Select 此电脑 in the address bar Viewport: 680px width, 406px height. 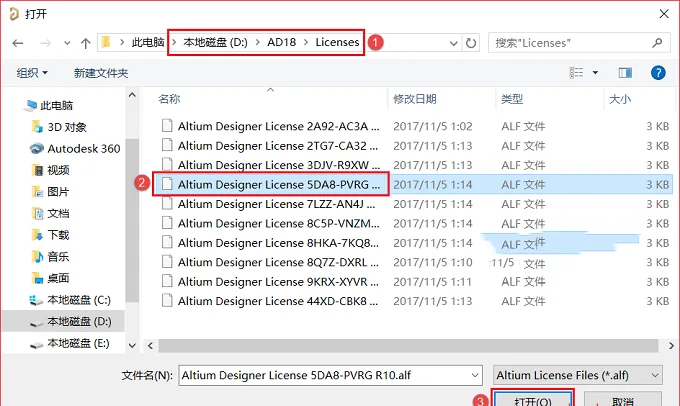[x=148, y=43]
